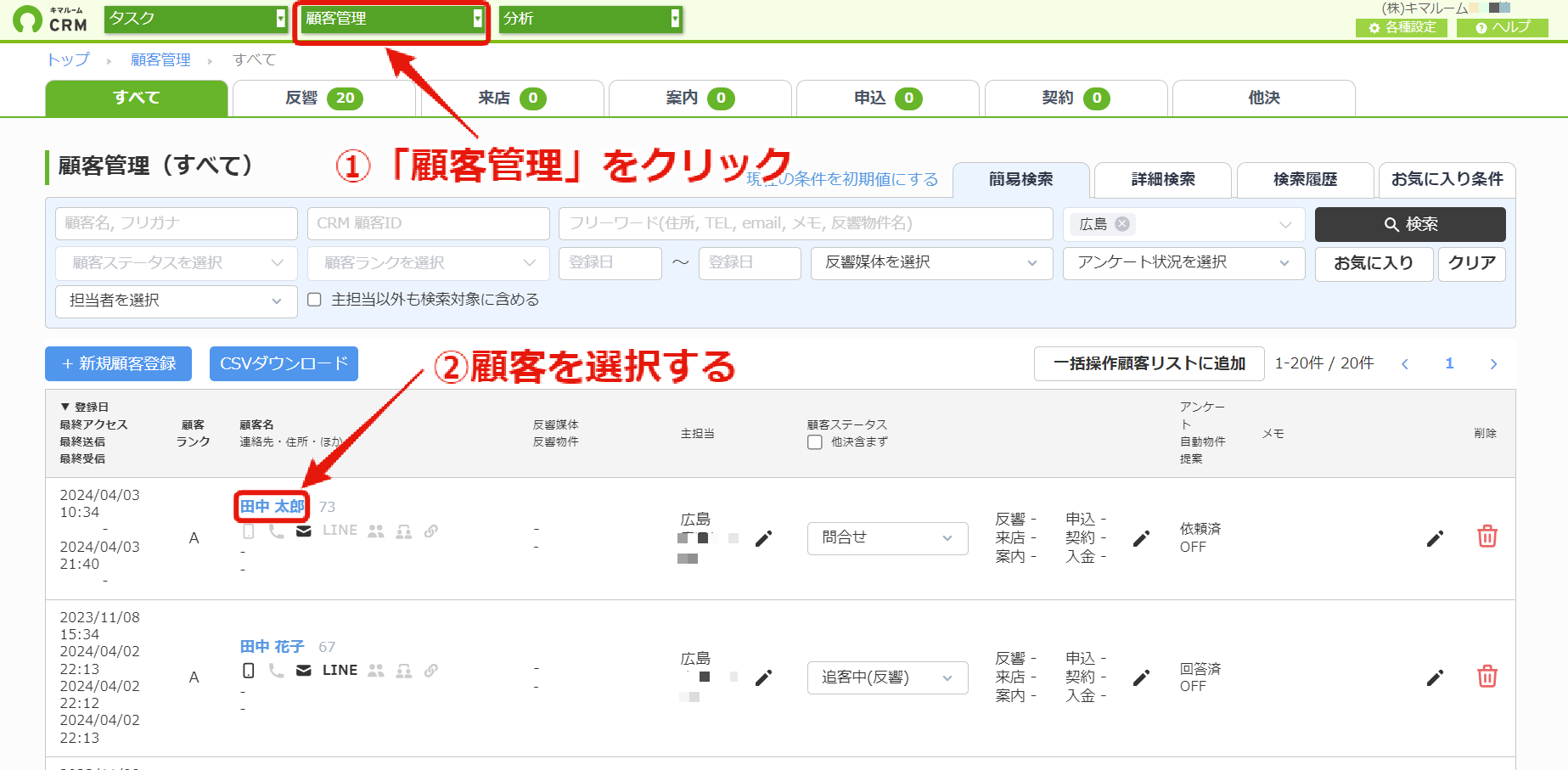Click LINE indicator in 田中 花子 row
Image resolution: width=1568 pixels, height=770 pixels.
(340, 670)
